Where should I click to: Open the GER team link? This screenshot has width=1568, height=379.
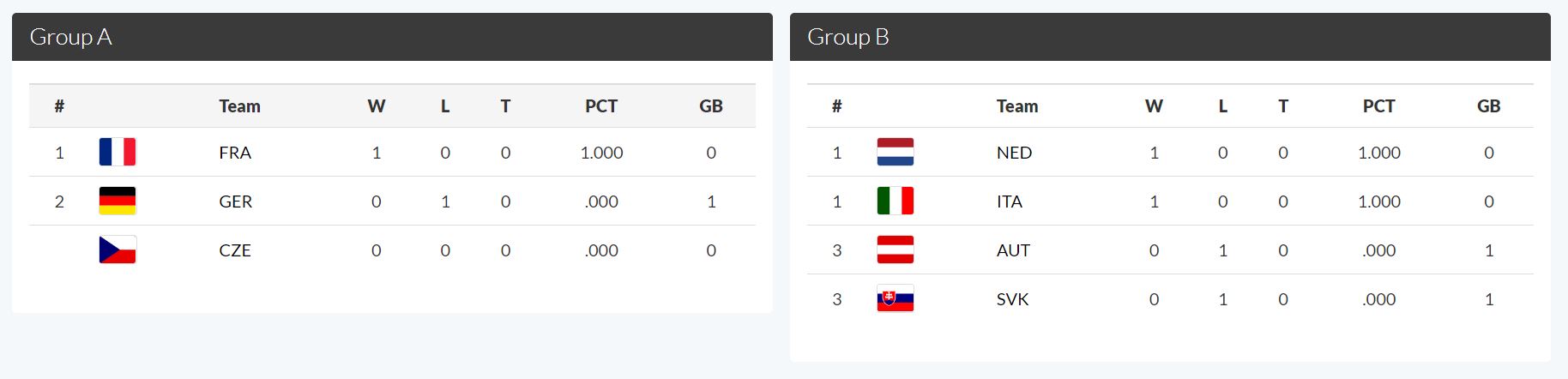pos(236,202)
